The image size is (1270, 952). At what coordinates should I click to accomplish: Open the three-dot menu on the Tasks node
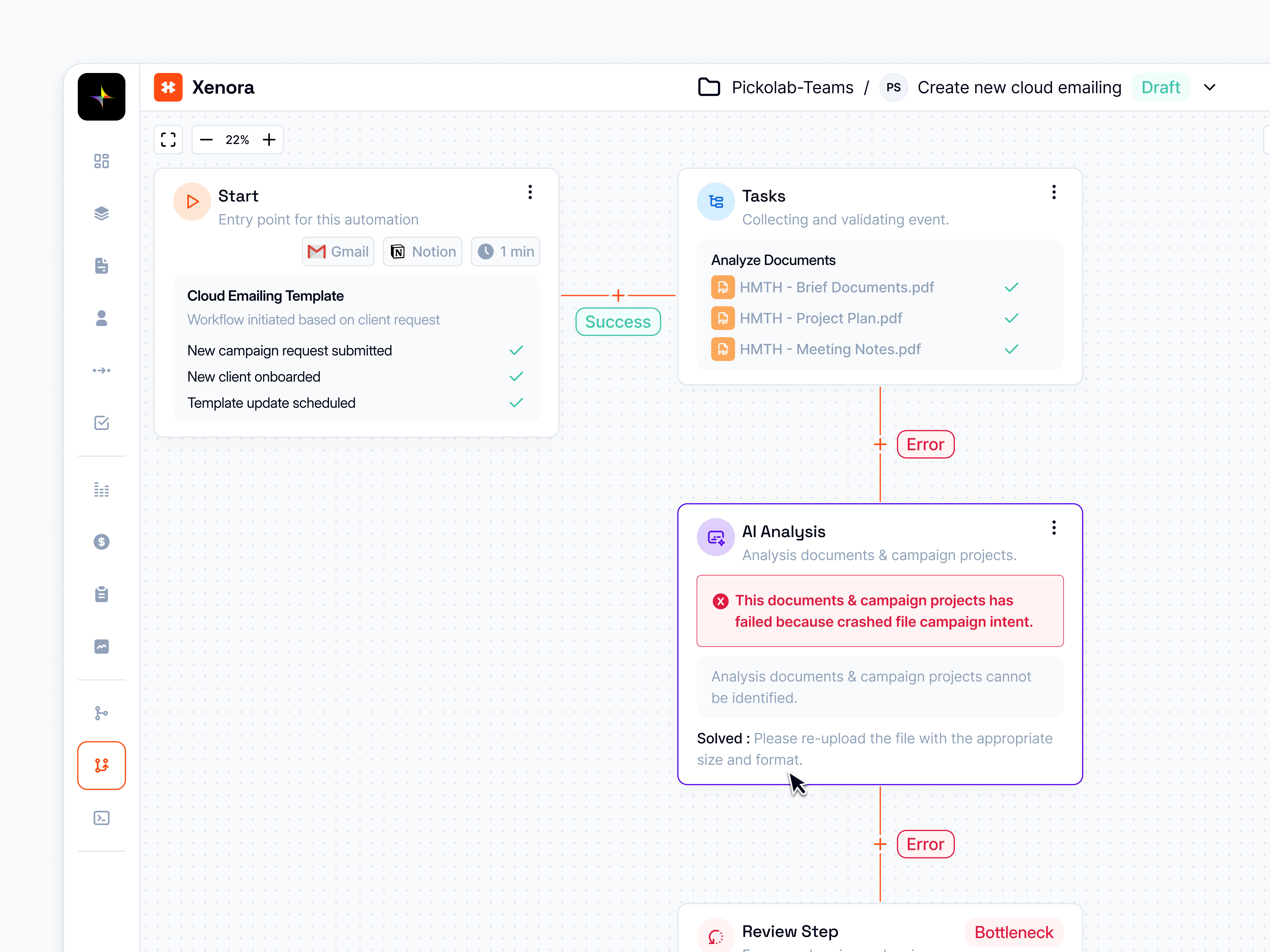pyautogui.click(x=1054, y=192)
